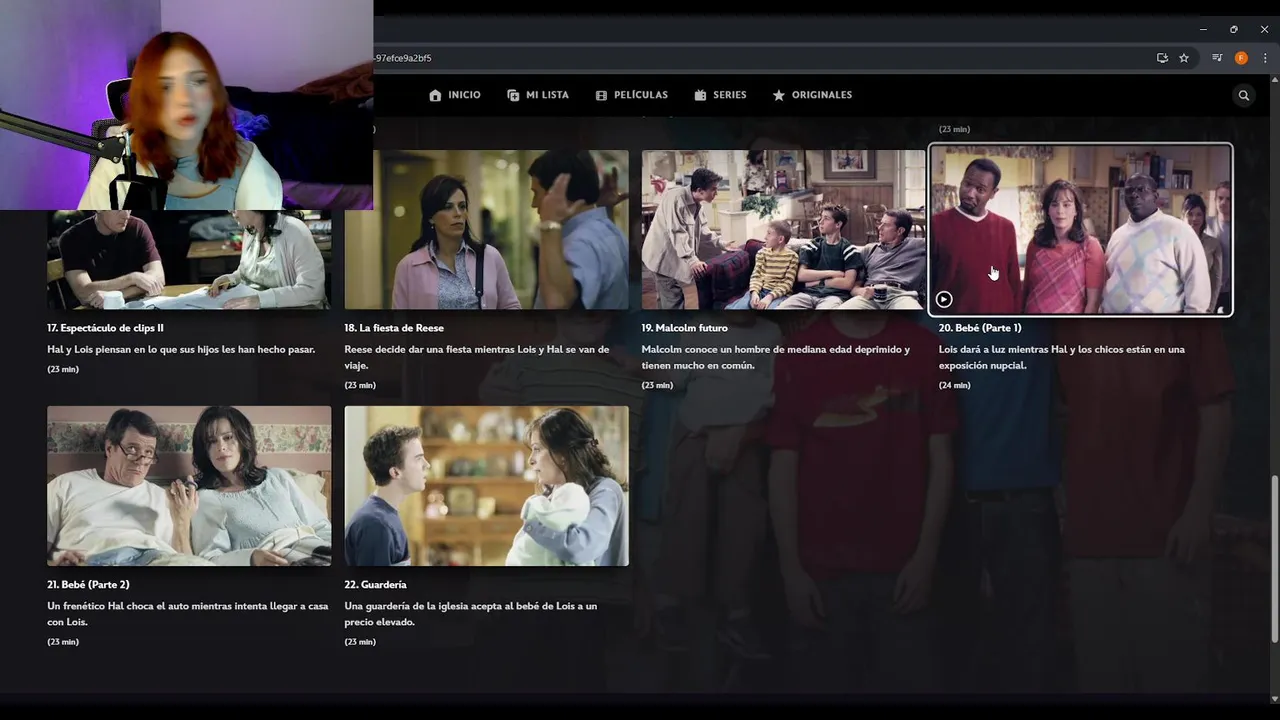1280x720 pixels.
Task: Open the episode 22 Guardería thumbnail
Action: pos(487,486)
